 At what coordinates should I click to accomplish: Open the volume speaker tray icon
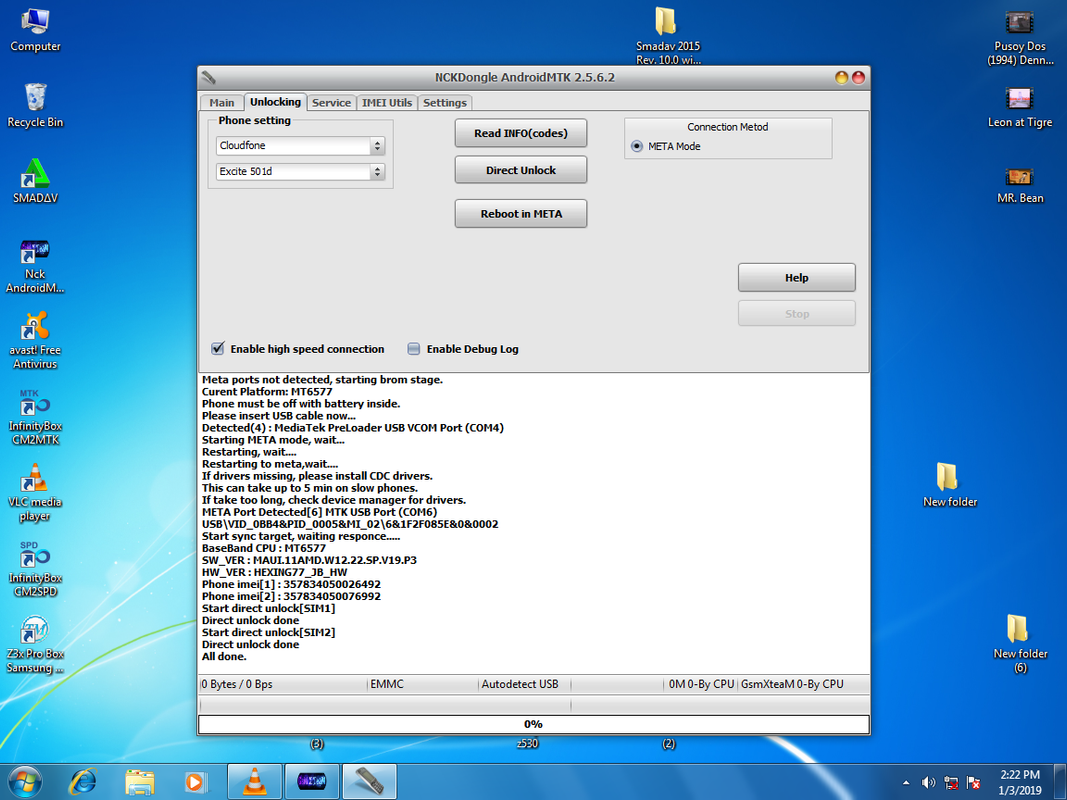[928, 782]
